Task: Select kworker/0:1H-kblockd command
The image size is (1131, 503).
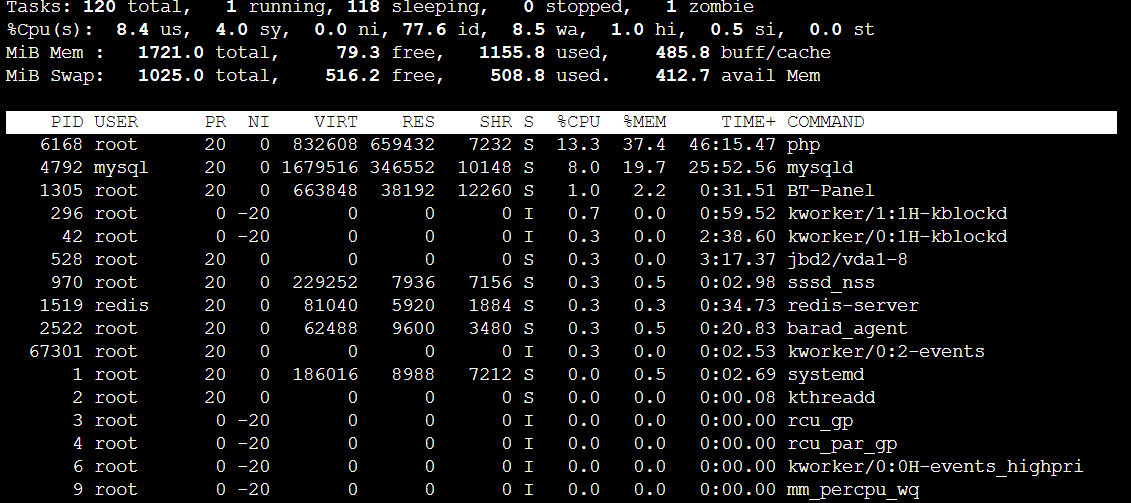Action: [897, 237]
